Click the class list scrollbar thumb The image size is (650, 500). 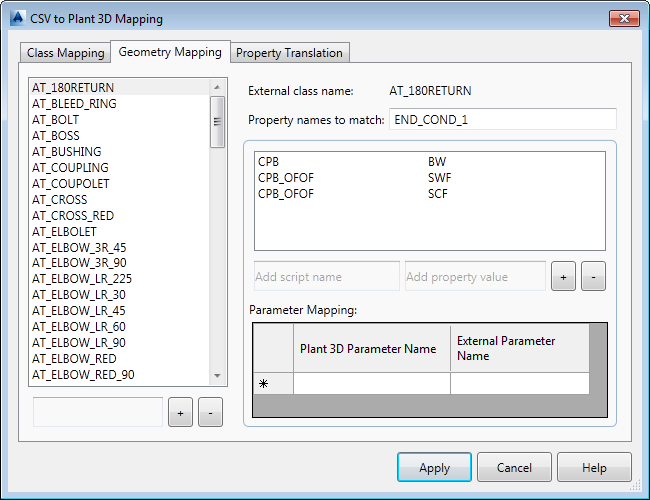[x=217, y=122]
